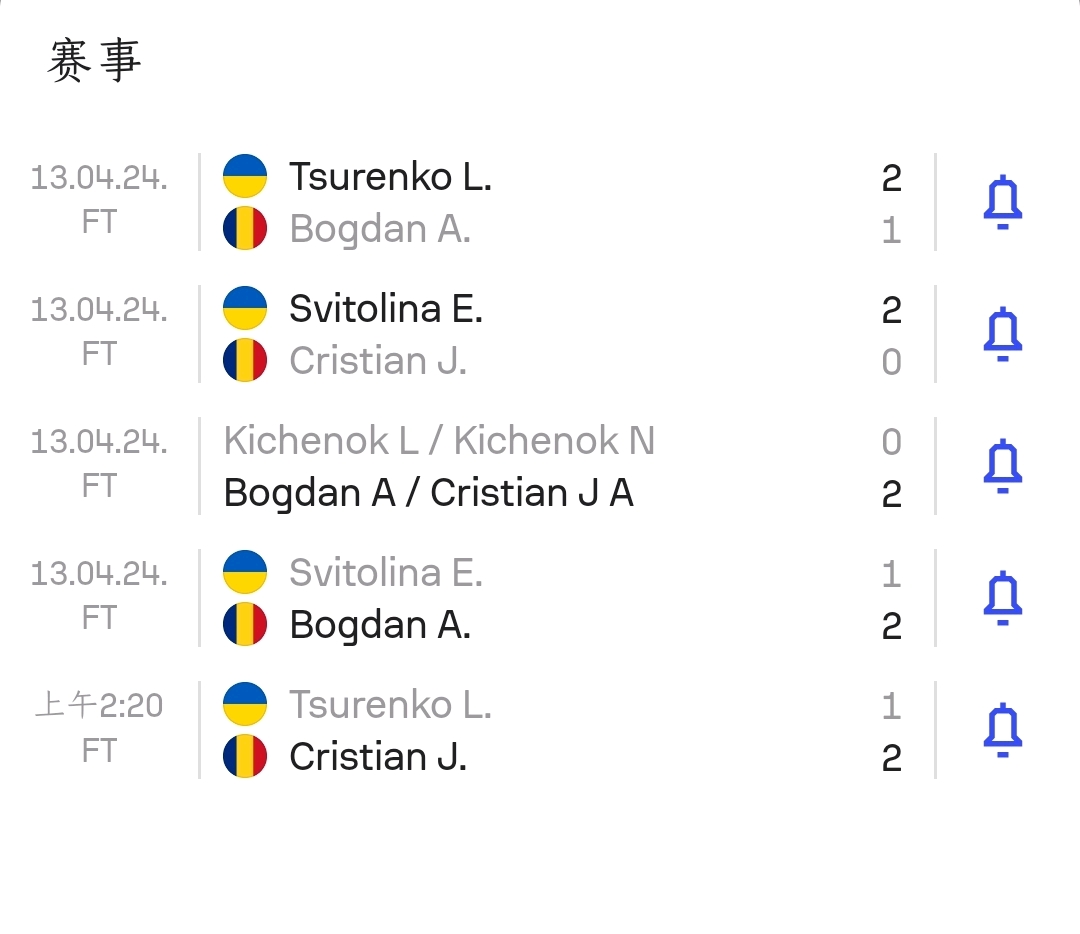The image size is (1080, 934).
Task: Toggle bell for Kichenok doubles match
Action: [x=1002, y=466]
